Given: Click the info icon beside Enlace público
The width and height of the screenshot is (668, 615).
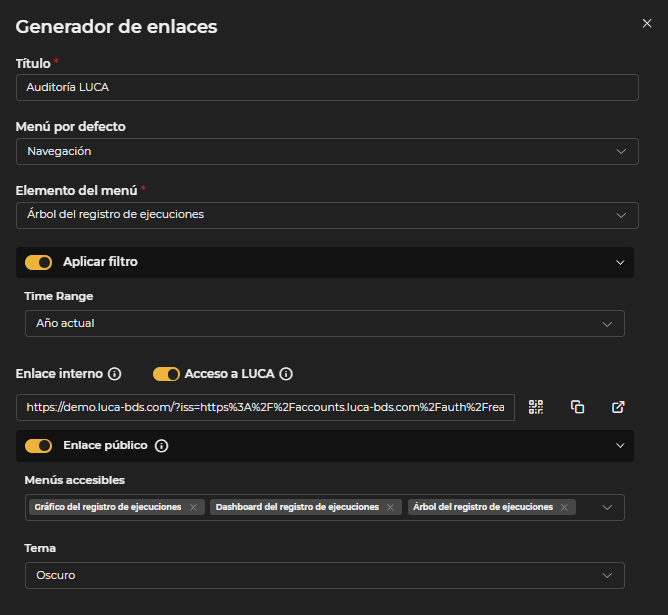Looking at the screenshot, I should (161, 446).
